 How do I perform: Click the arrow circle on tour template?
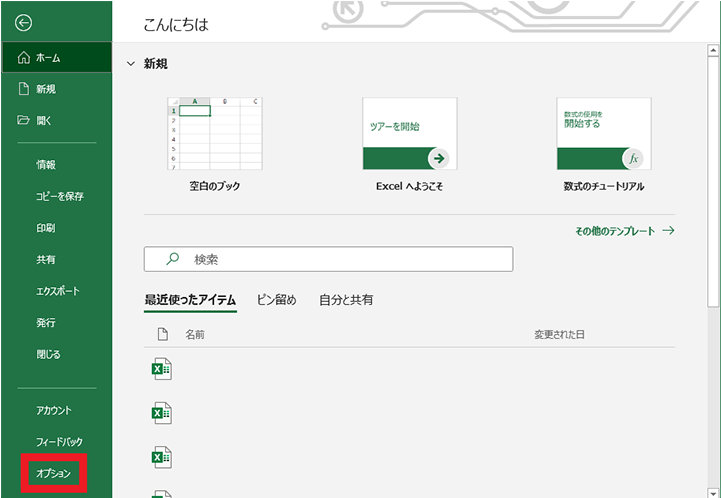(439, 158)
